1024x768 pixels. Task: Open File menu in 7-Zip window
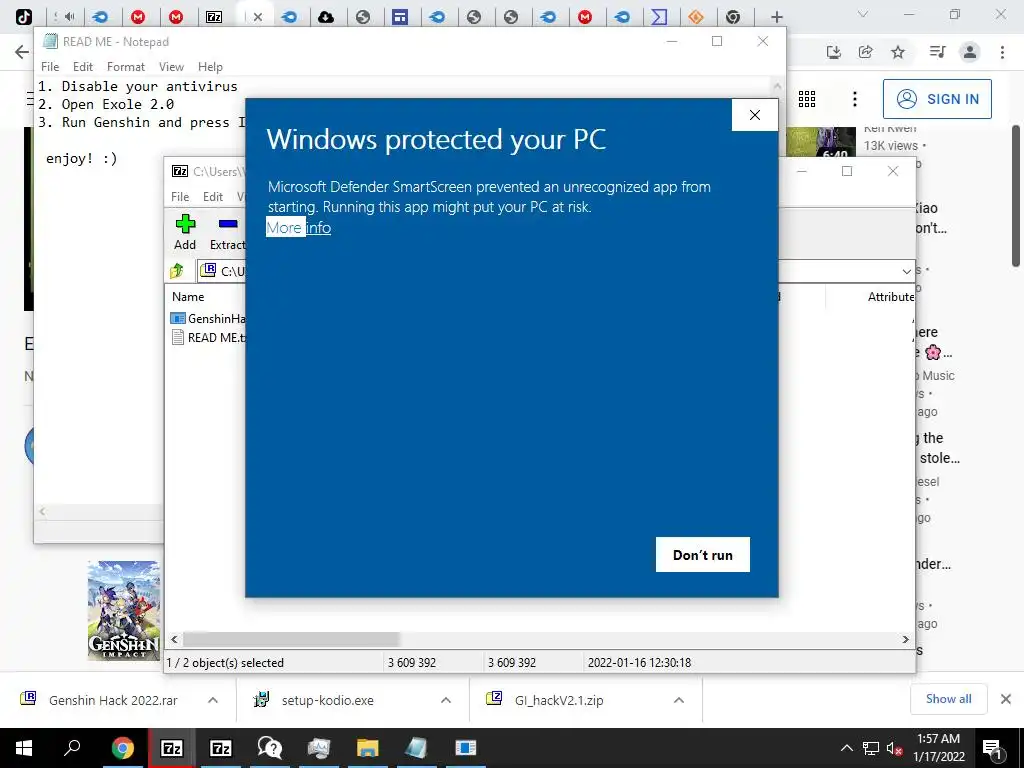tap(180, 197)
